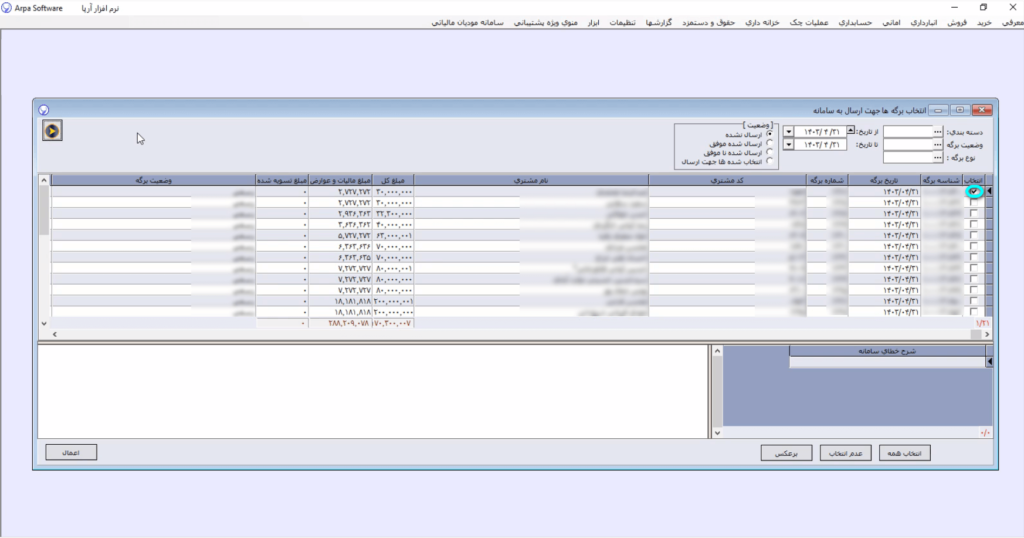Click the grid's horizontal scrollbar
Image resolution: width=1024 pixels, height=538 pixels.
click(500, 334)
